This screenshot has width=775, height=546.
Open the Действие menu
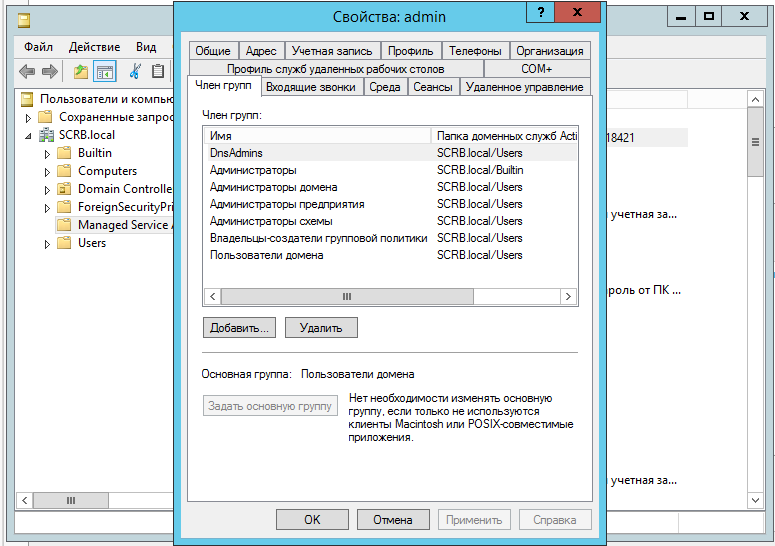(94, 47)
